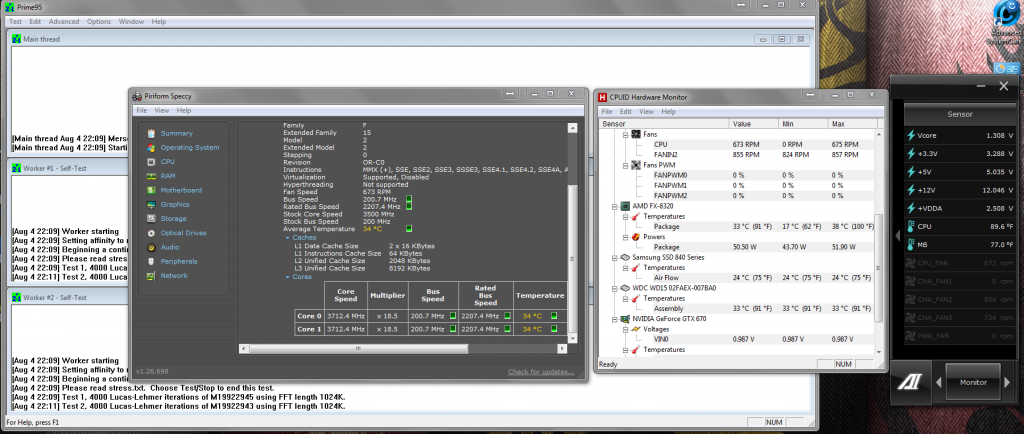Collapse the Samsung SSD 840 Series node

pos(613,256)
